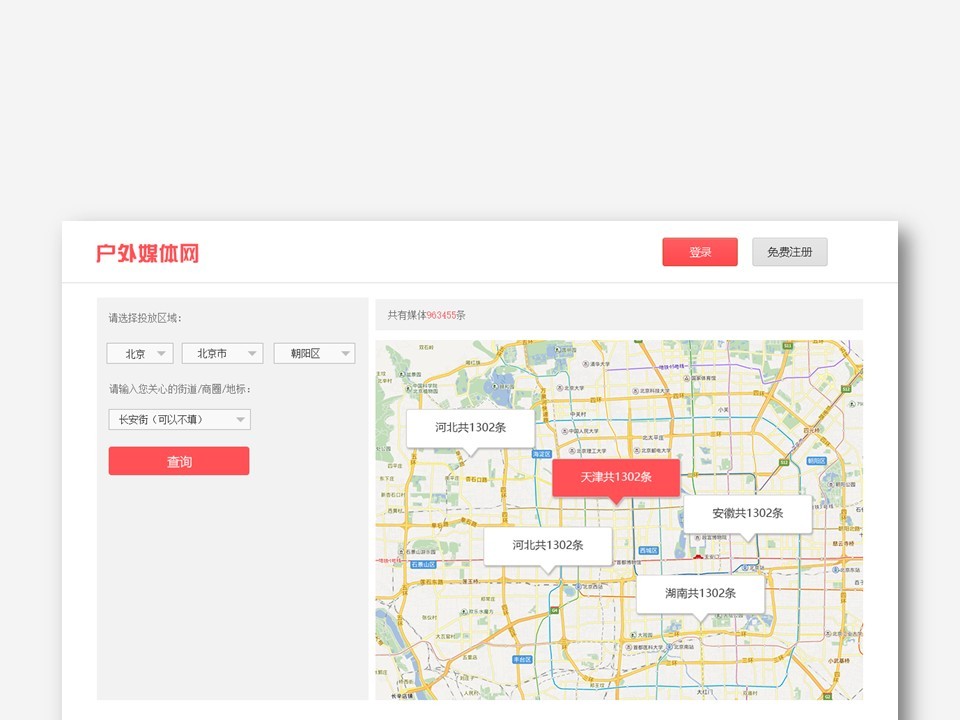960x720 pixels.
Task: Click the 石景山区 district tag on map
Action: tap(423, 564)
